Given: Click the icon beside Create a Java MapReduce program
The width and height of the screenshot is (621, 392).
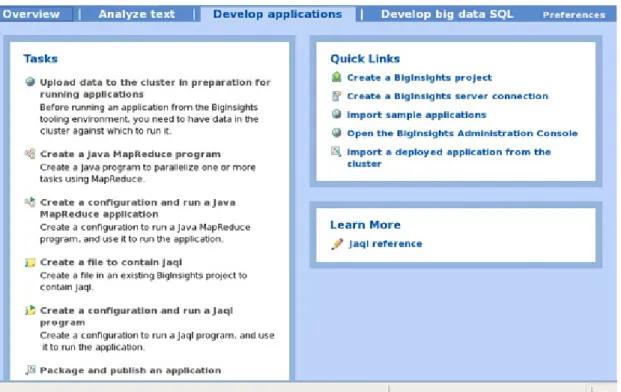Looking at the screenshot, I should (30, 154).
